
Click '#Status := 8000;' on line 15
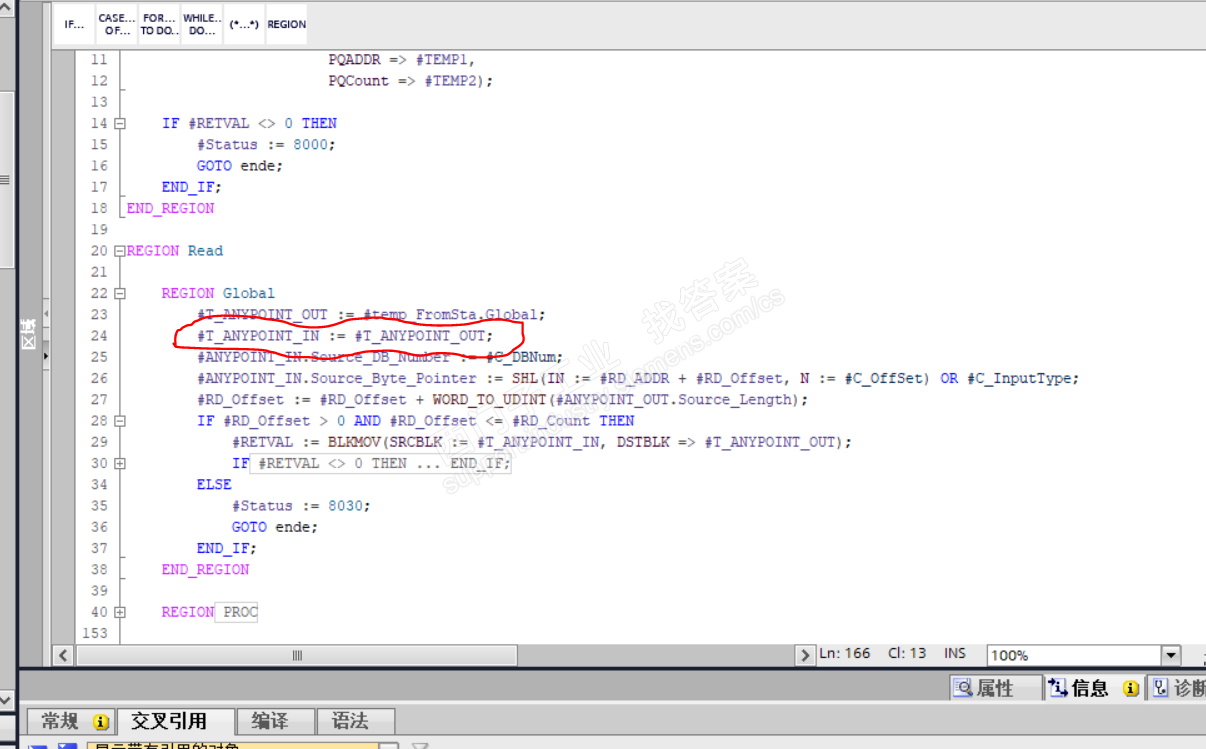pos(266,145)
